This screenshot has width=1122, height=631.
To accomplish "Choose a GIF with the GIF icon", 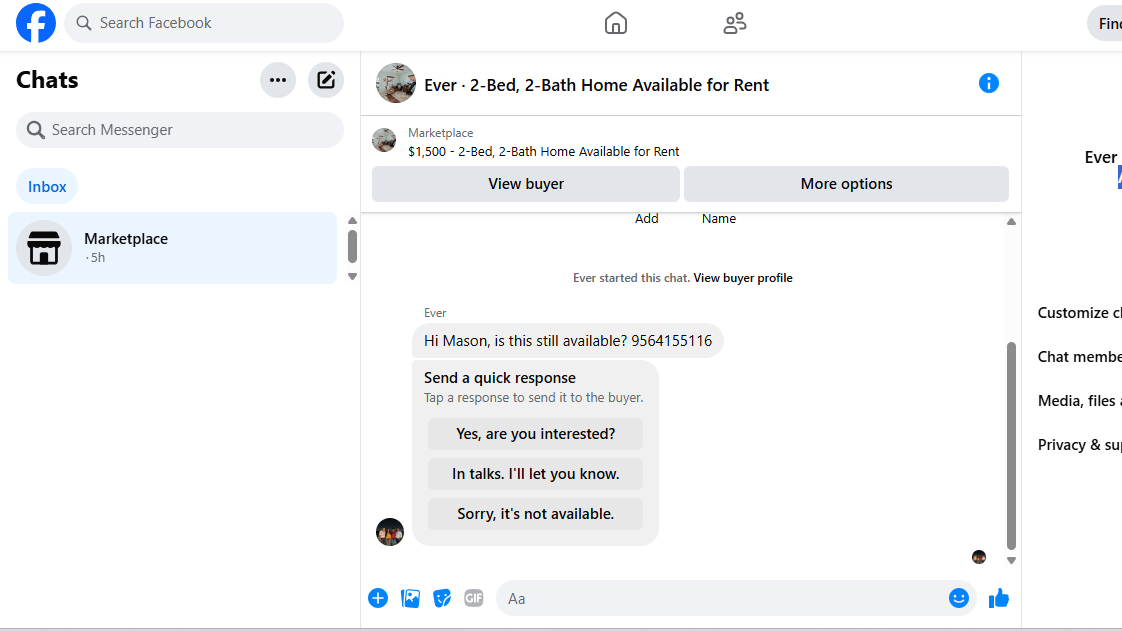I will pos(474,598).
